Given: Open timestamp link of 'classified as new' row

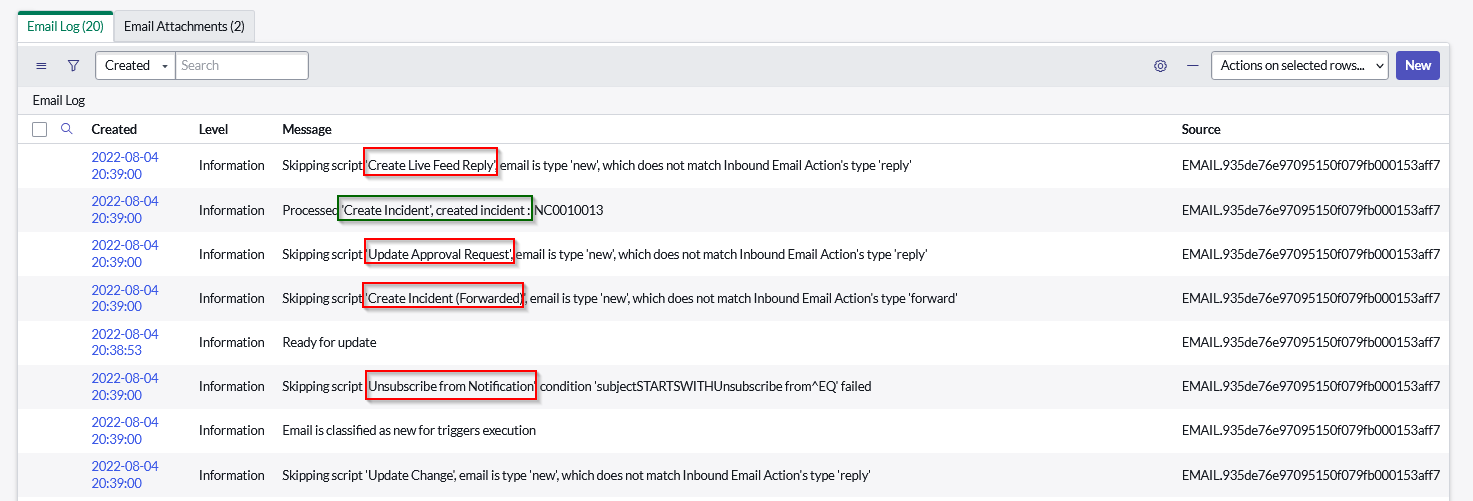Looking at the screenshot, I should coord(125,430).
